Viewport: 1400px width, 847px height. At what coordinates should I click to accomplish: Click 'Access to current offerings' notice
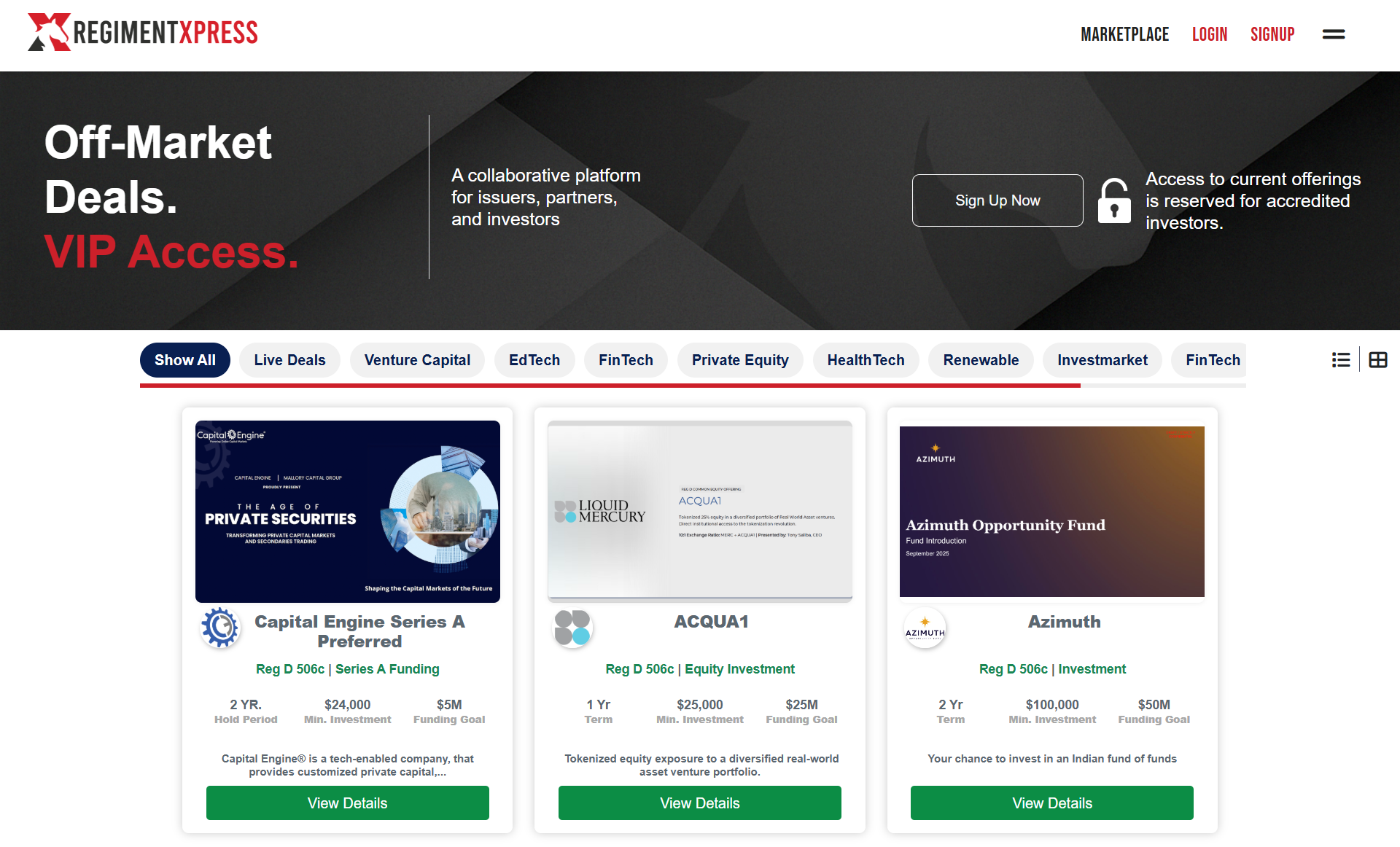[1253, 201]
